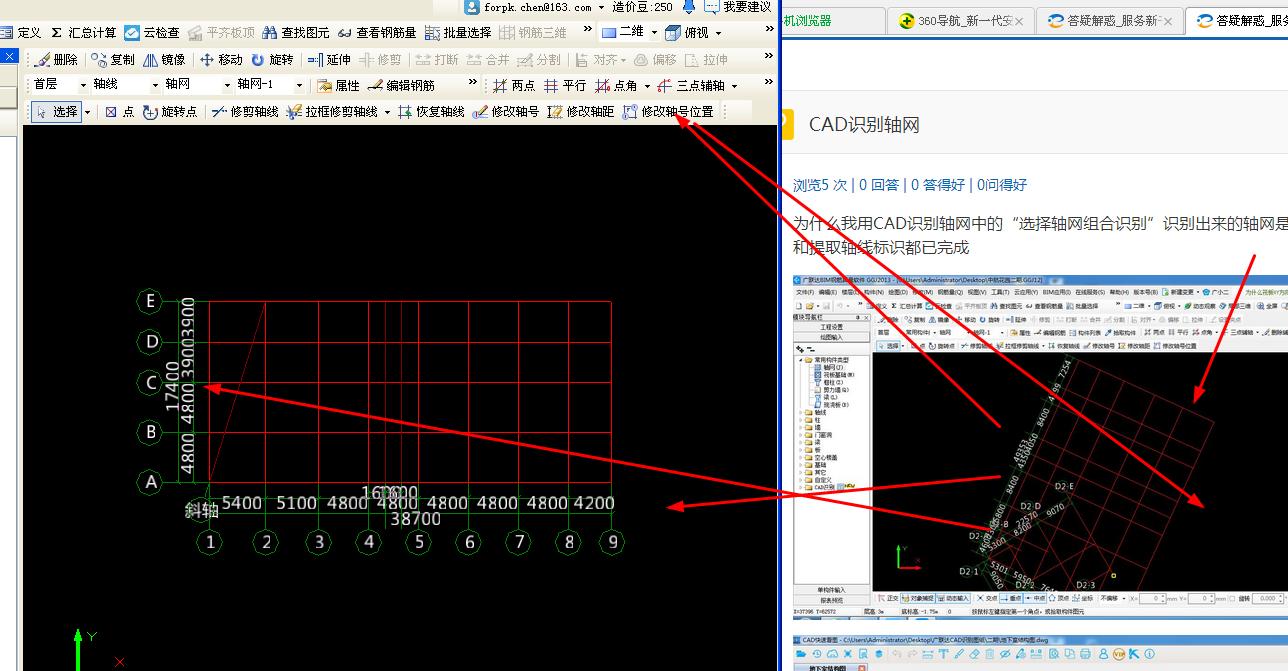
Task: Close the 360导航 browser tab
Action: 1018,20
